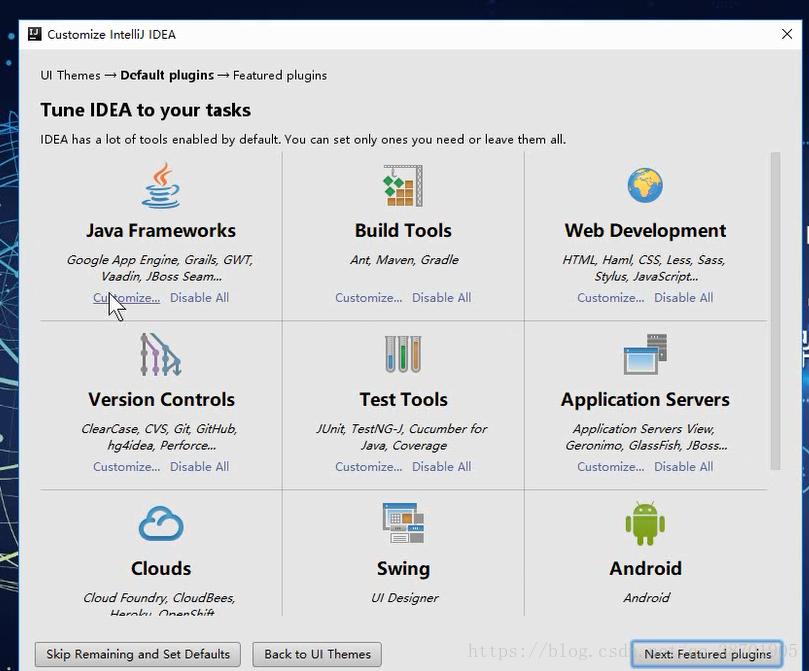Viewport: 809px width, 671px height.
Task: Disable All Version Controls plugins
Action: (x=199, y=467)
